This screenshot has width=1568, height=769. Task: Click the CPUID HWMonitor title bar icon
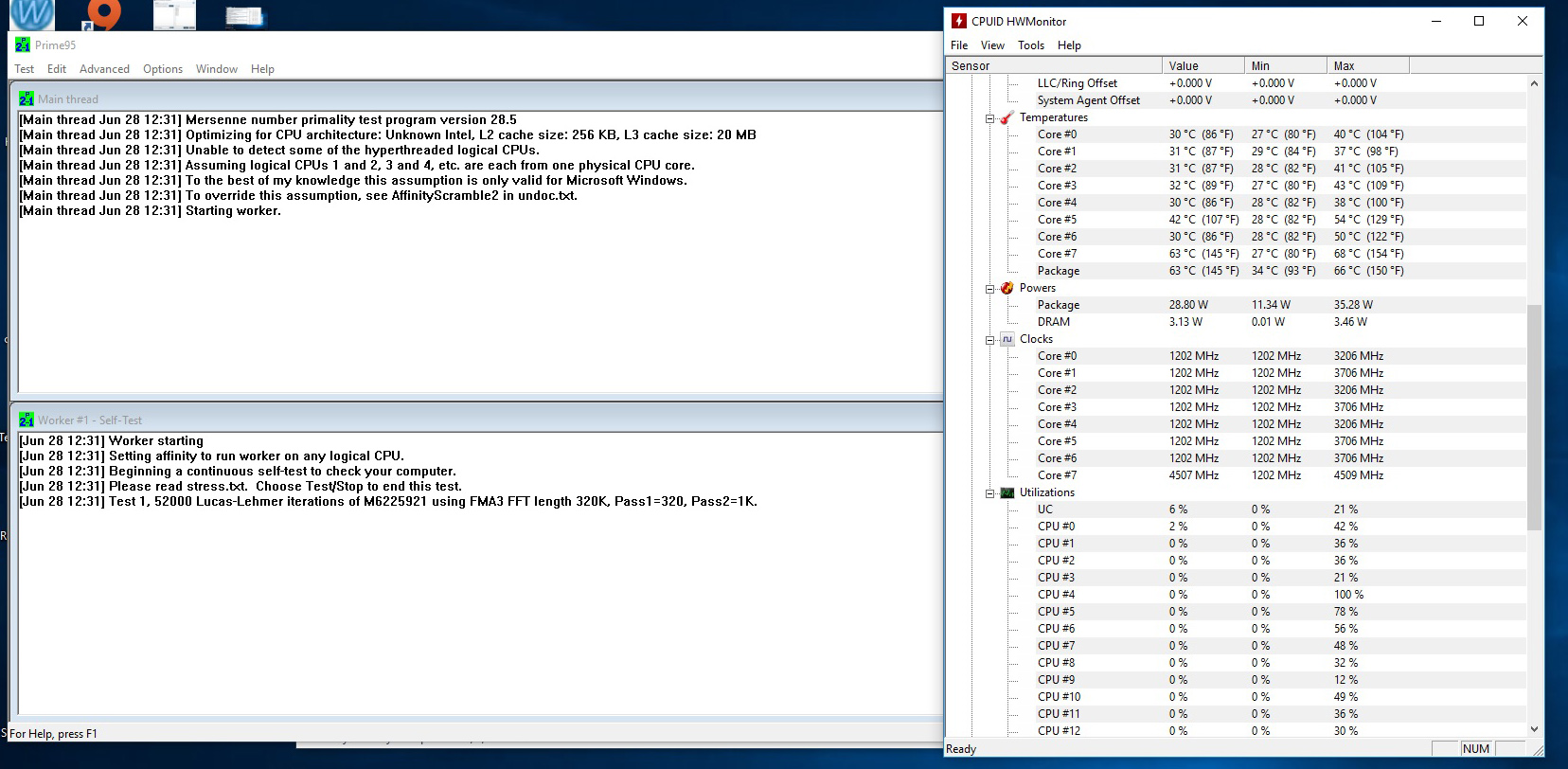pos(959,21)
